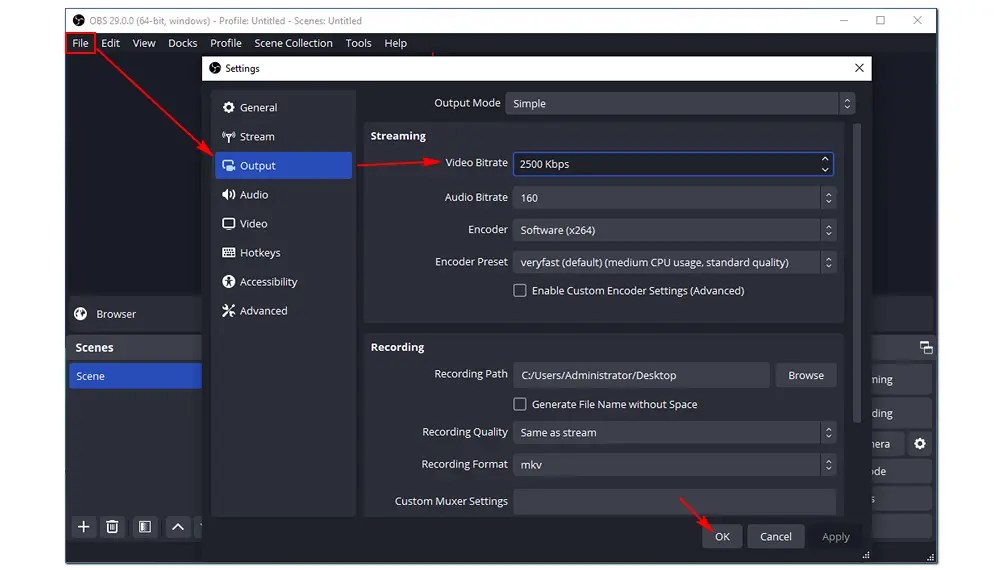The width and height of the screenshot is (1000, 570).
Task: Open the Audio Bitrate dropdown
Action: (x=674, y=198)
